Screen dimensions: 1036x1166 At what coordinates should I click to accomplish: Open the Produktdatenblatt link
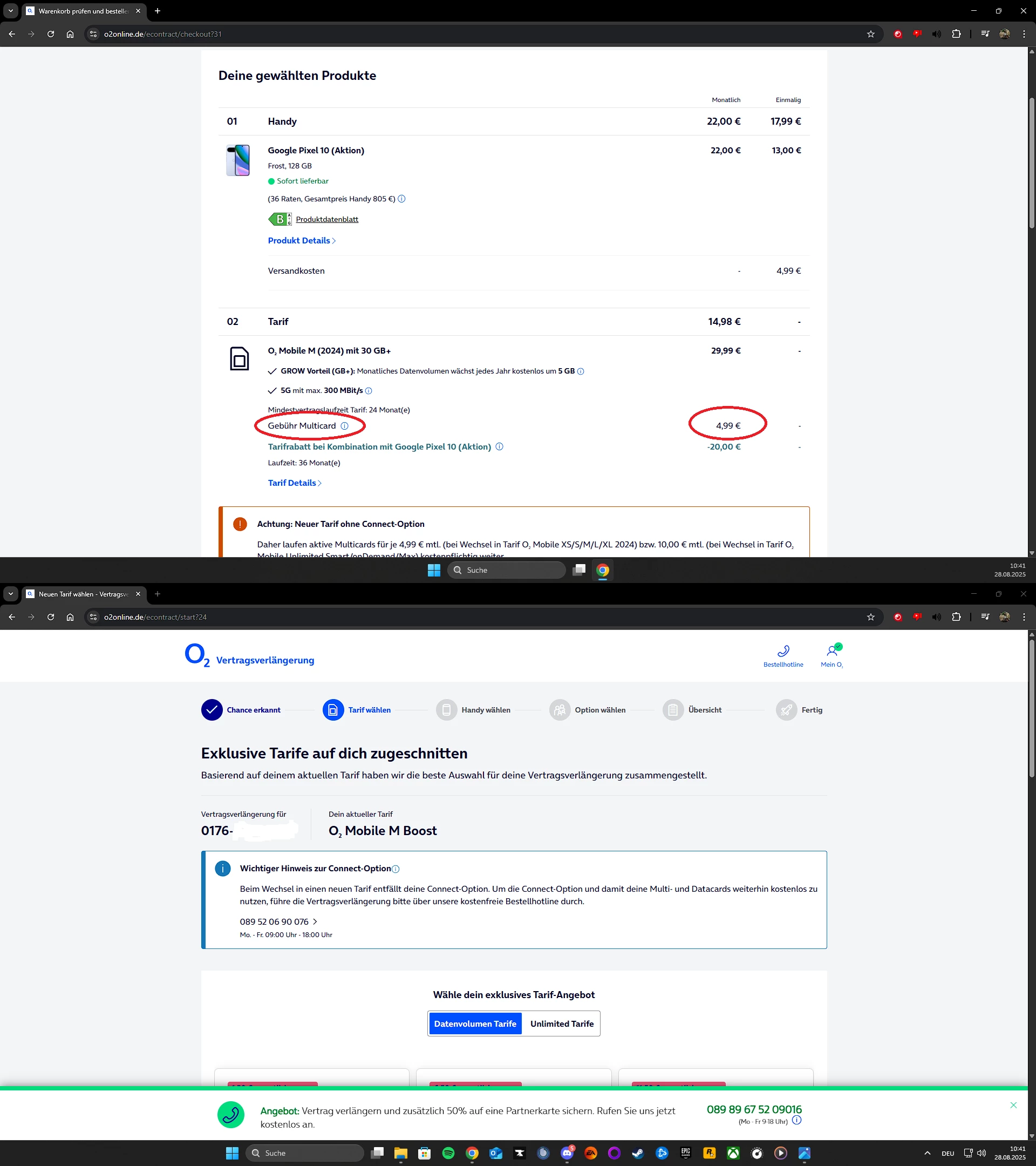point(326,220)
